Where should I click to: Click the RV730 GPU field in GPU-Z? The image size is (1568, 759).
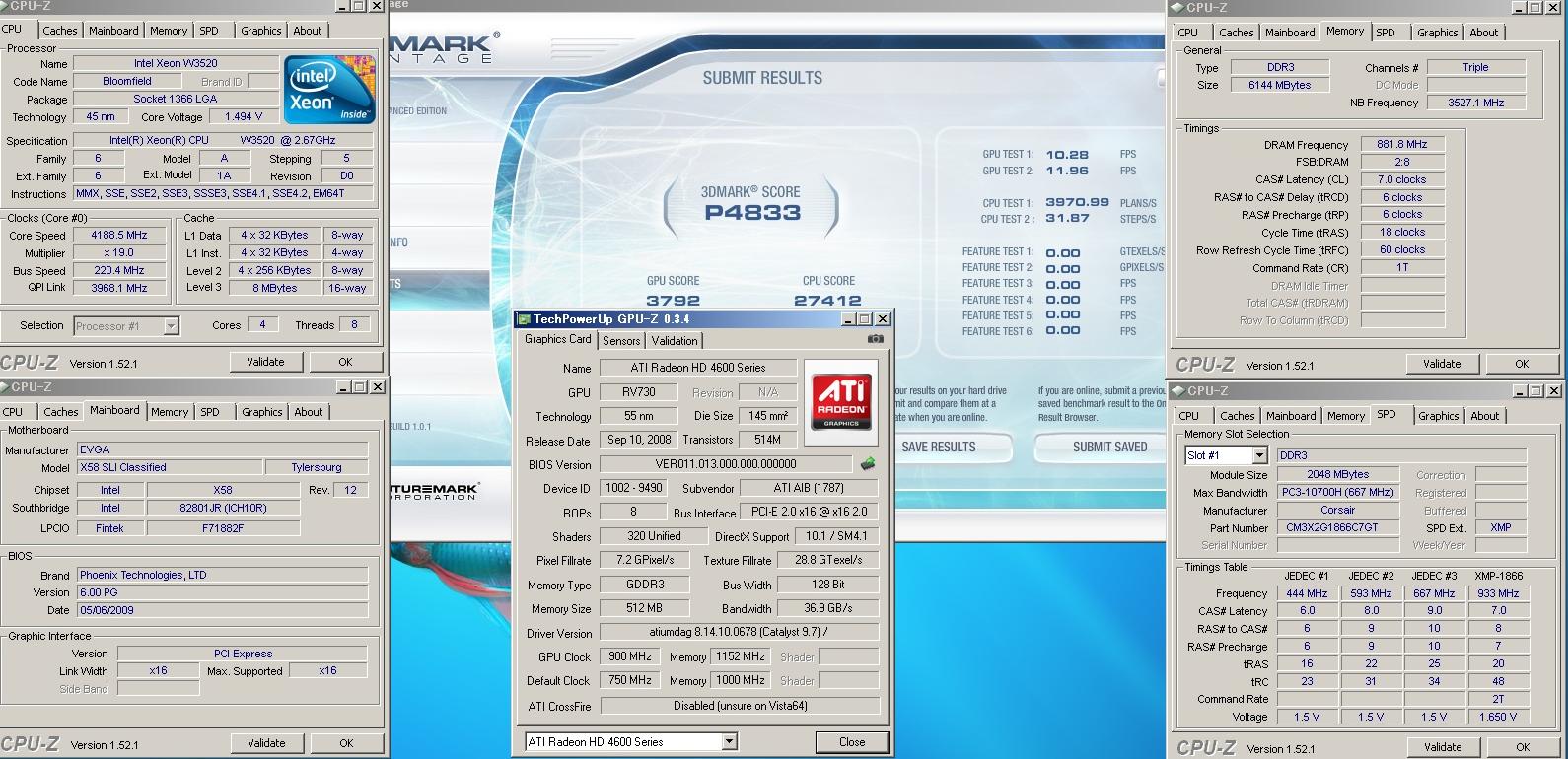[x=640, y=392]
